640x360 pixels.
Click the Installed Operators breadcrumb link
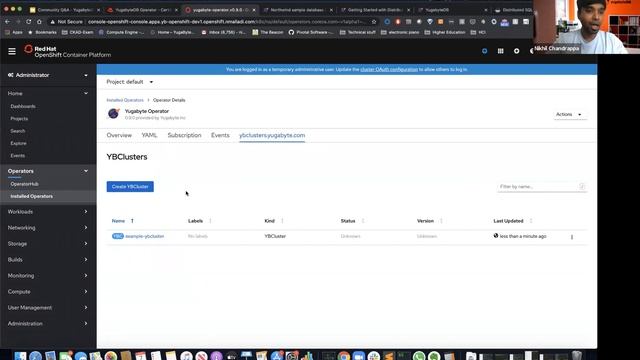pos(125,100)
